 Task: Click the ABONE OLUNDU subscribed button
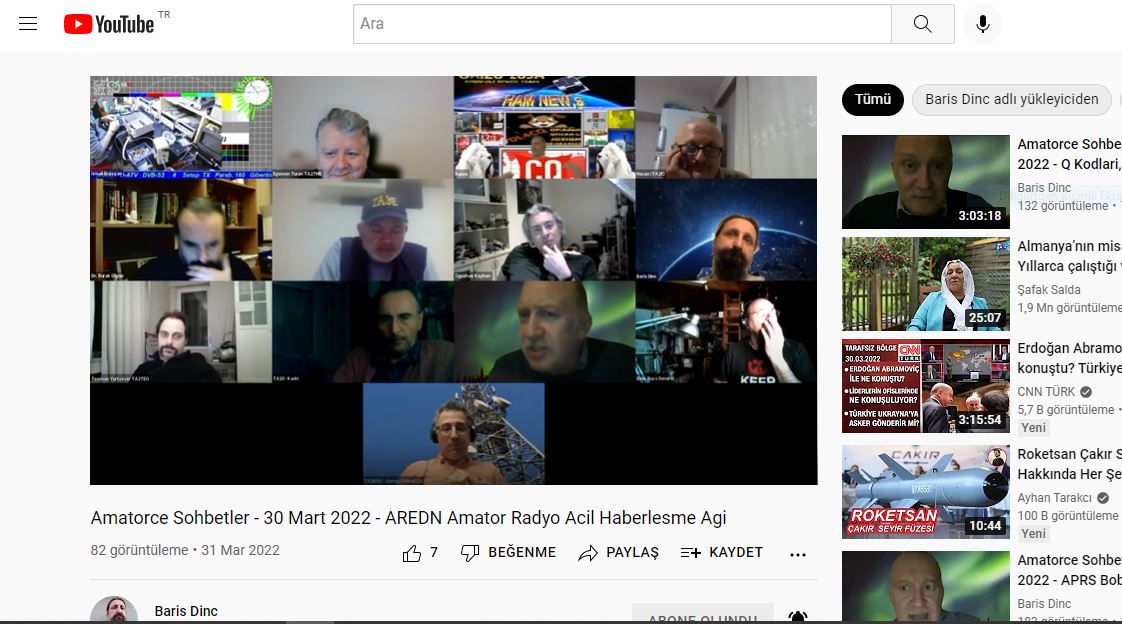702,616
